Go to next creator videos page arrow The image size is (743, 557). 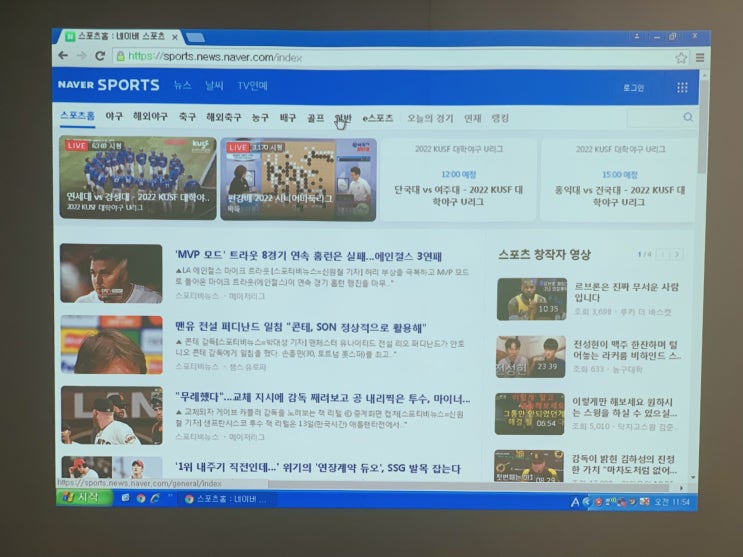pyautogui.click(x=677, y=255)
